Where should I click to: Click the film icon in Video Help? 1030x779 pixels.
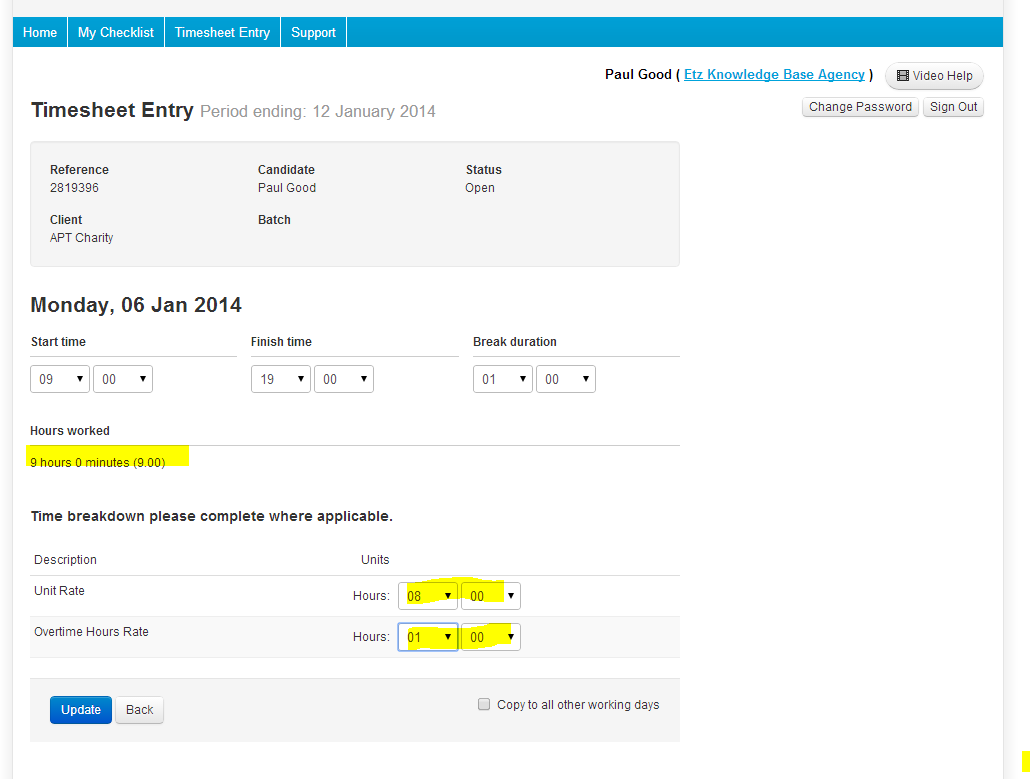(x=903, y=76)
